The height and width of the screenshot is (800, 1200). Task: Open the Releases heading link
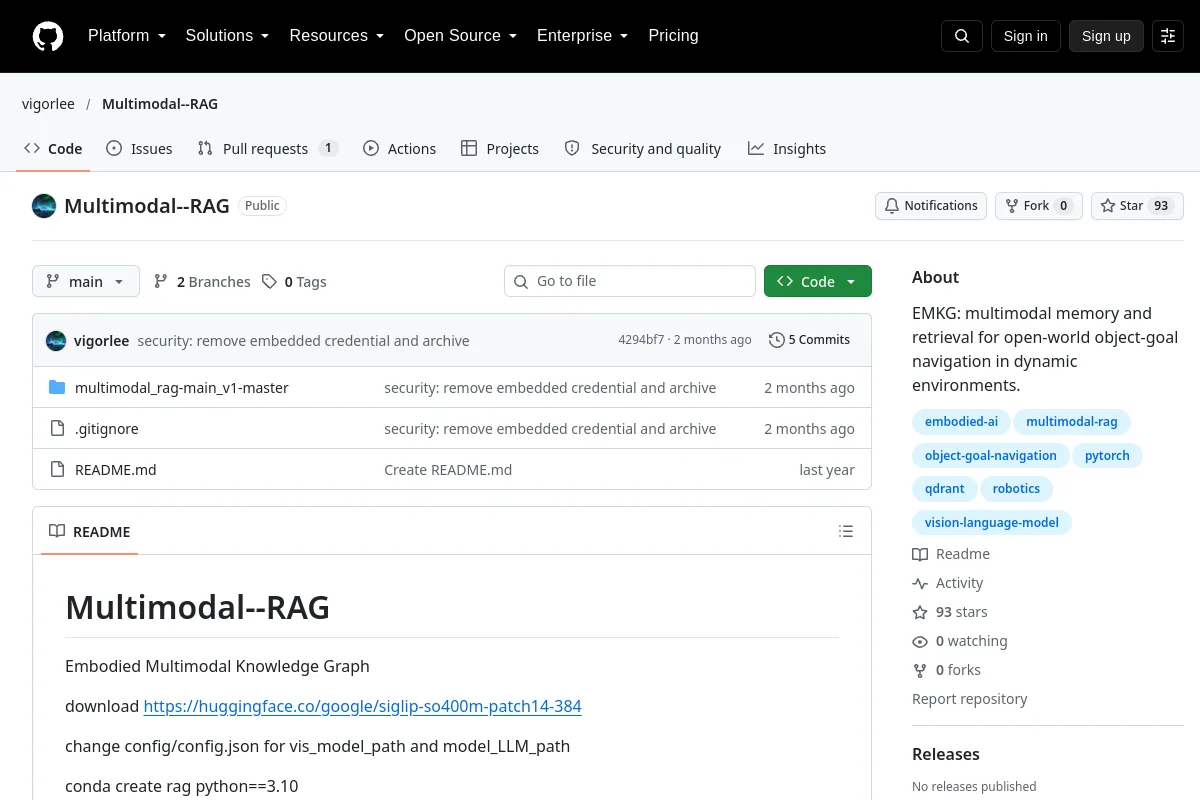click(946, 754)
